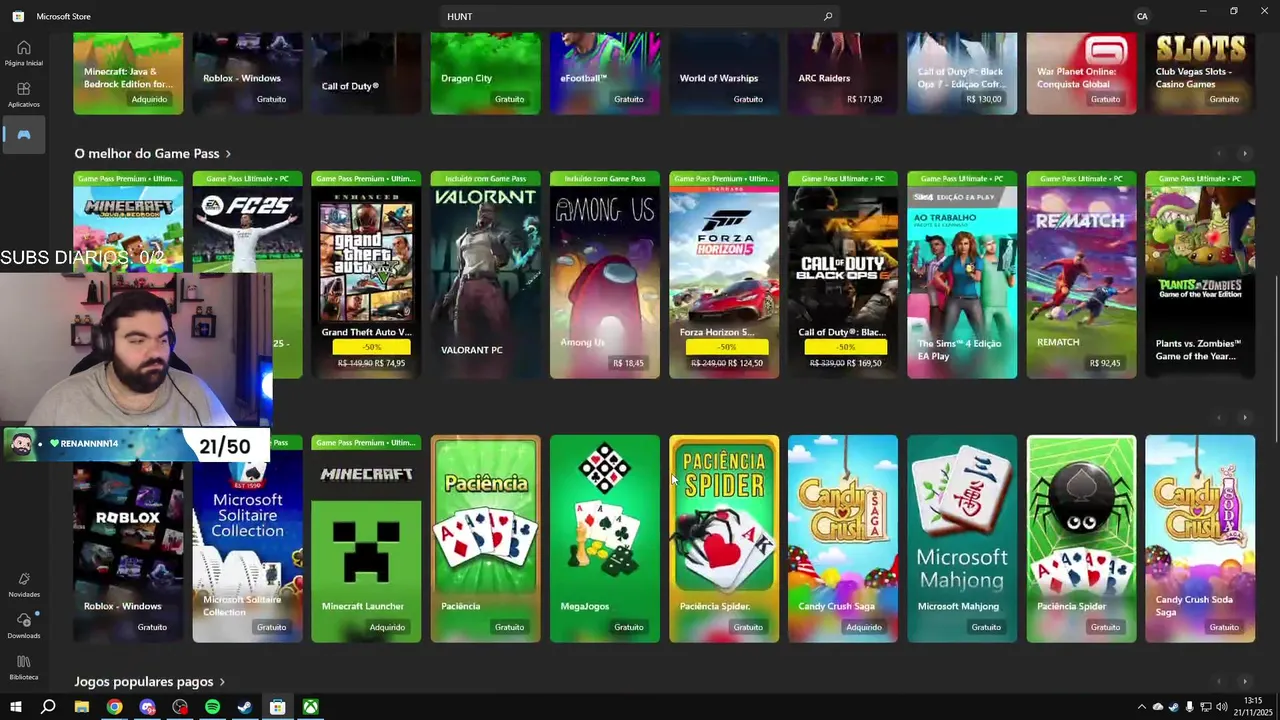
Task: Open the ARC Raiders card
Action: point(843,73)
